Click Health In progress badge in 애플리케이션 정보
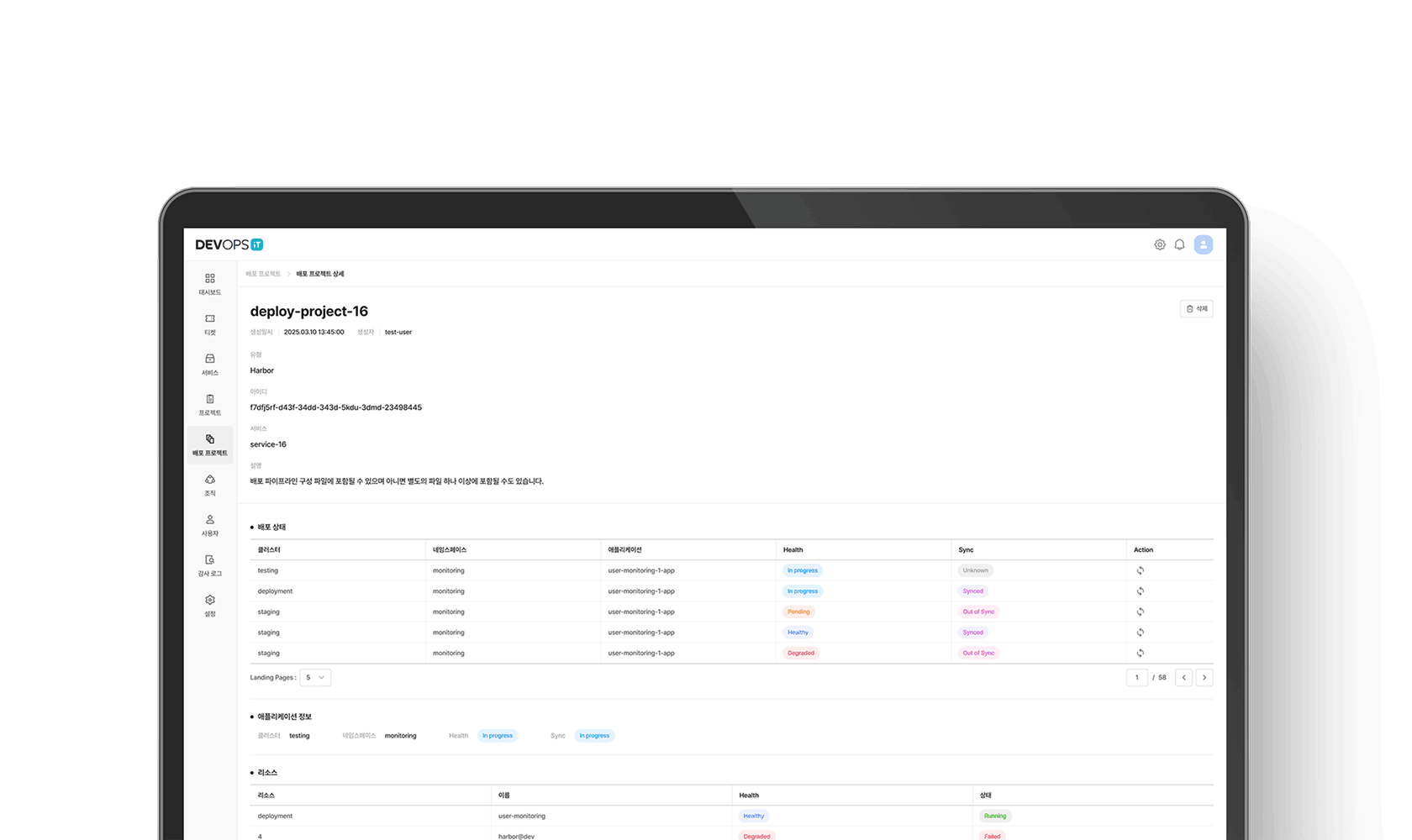Viewport: 1412px width, 840px height. coord(498,736)
